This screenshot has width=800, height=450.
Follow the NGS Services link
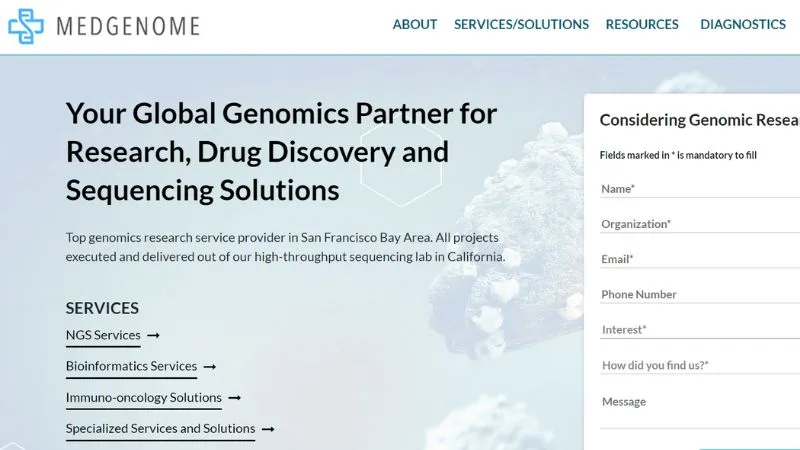[103, 335]
